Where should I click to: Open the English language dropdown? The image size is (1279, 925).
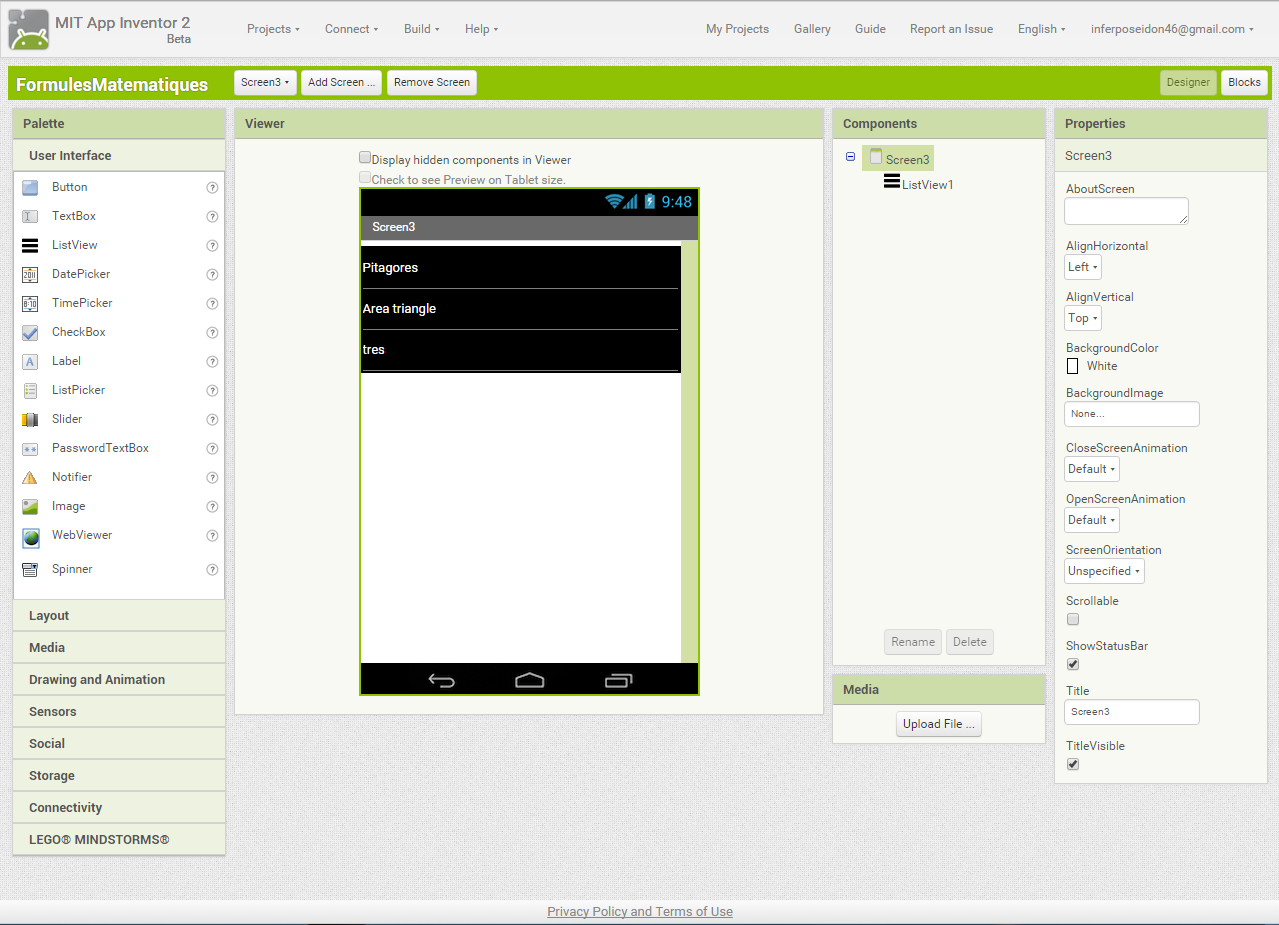pos(1041,29)
